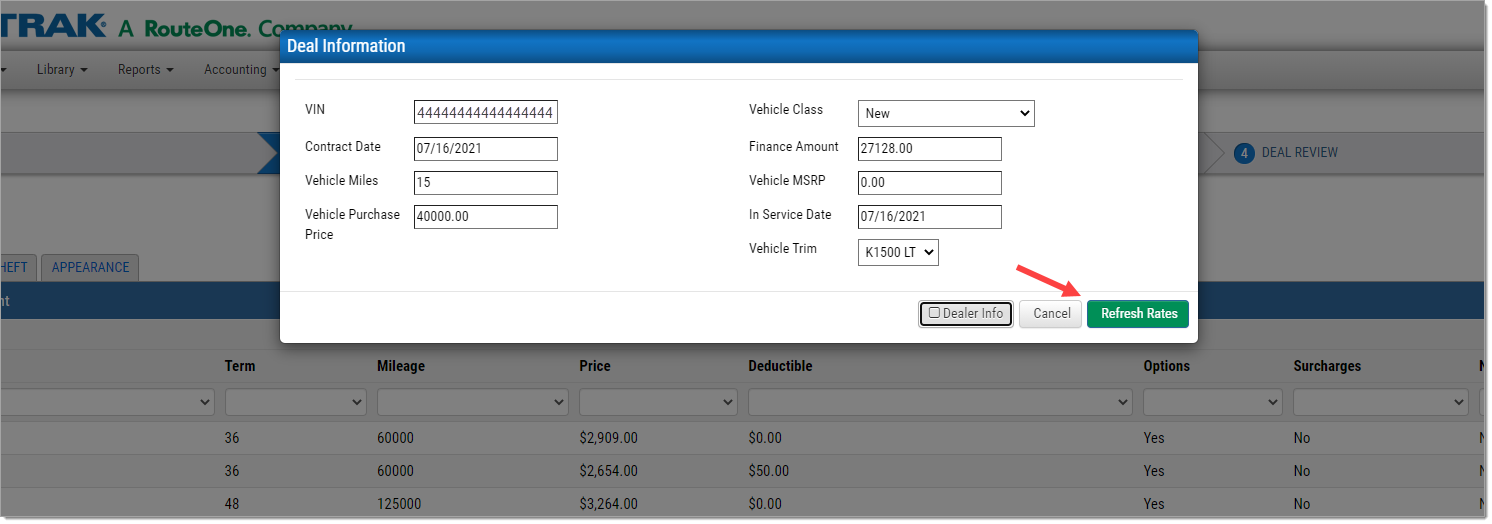Viewport: 1492px width, 524px height.
Task: Click the RouteOne Company logo
Action: pyautogui.click(x=235, y=28)
